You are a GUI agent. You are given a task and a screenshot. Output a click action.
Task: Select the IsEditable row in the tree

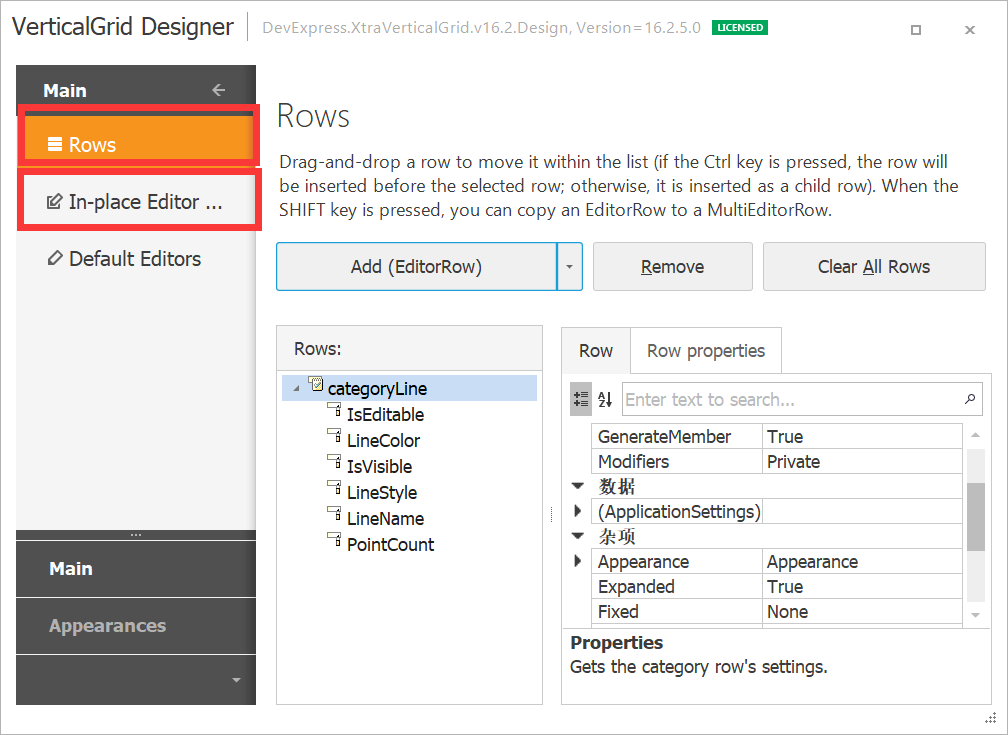click(x=385, y=415)
